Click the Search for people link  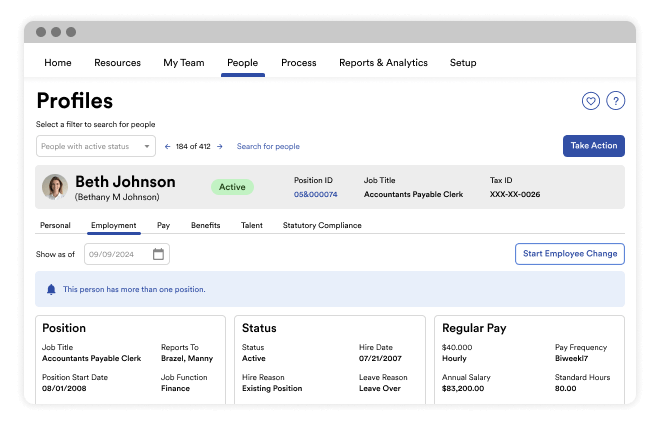tap(268, 146)
